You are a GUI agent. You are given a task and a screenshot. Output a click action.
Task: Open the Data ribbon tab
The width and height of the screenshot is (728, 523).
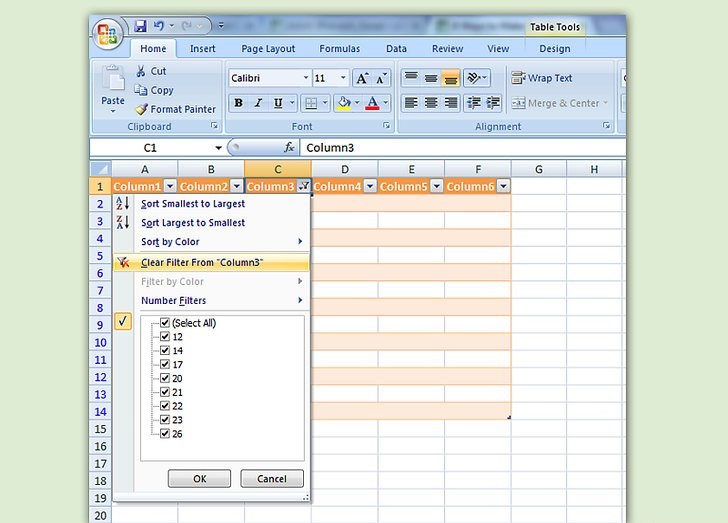click(396, 48)
